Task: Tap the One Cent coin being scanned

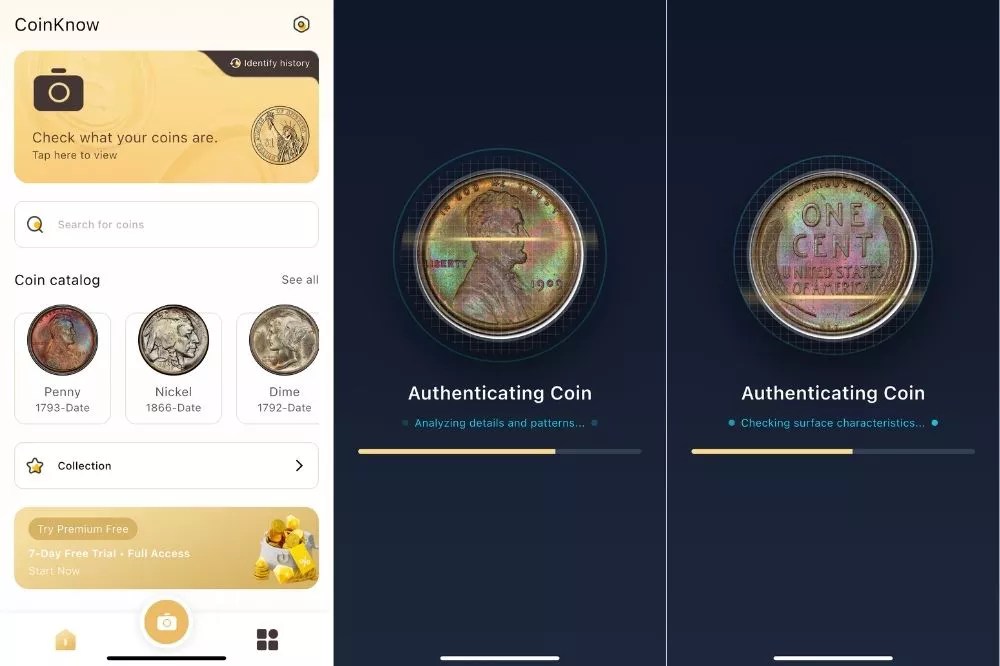Action: (833, 255)
